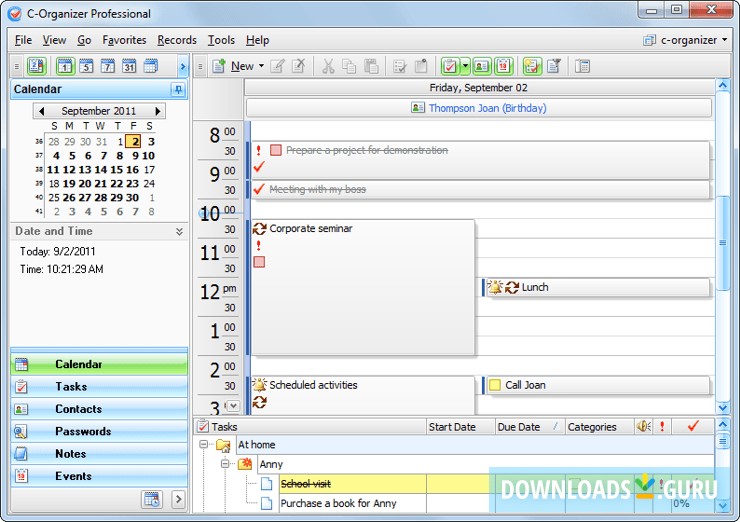Select the Scheduled activities appointment

362,395
